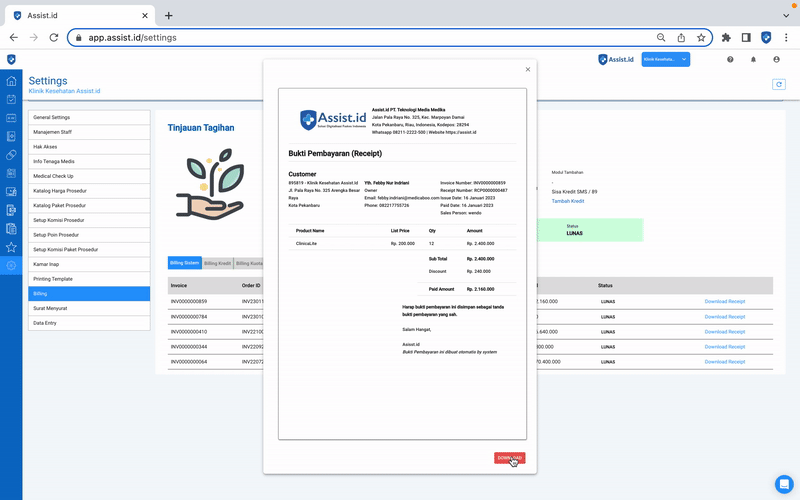
Task: Click the monitor icon in left sidebar
Action: point(11,191)
